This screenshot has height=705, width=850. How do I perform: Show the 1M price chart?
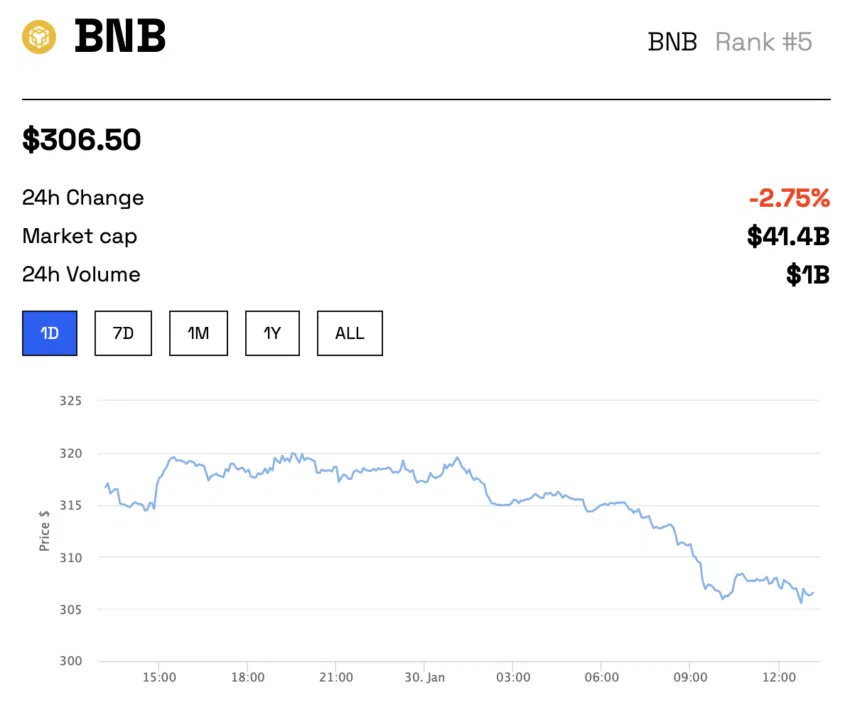tap(198, 333)
